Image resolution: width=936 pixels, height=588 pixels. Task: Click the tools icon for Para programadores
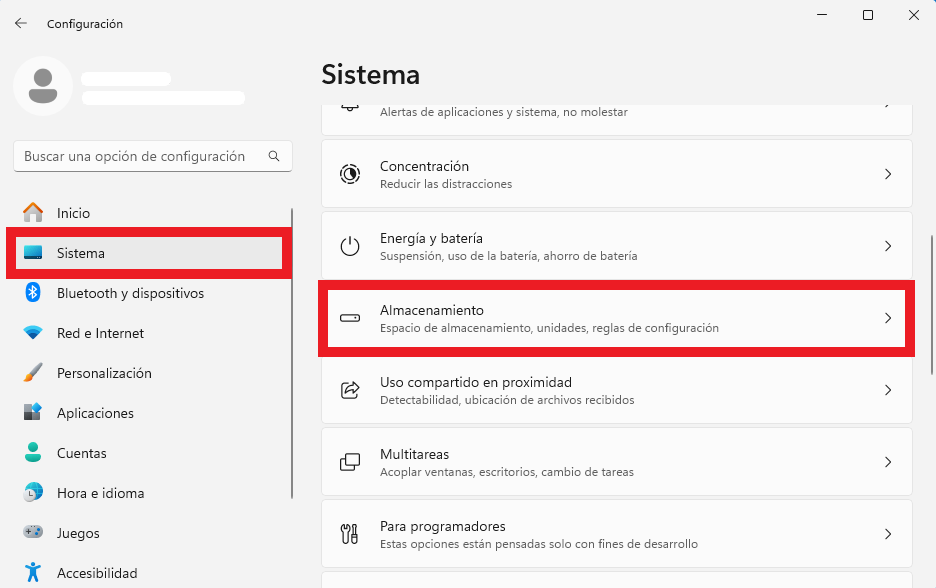pyautogui.click(x=350, y=534)
